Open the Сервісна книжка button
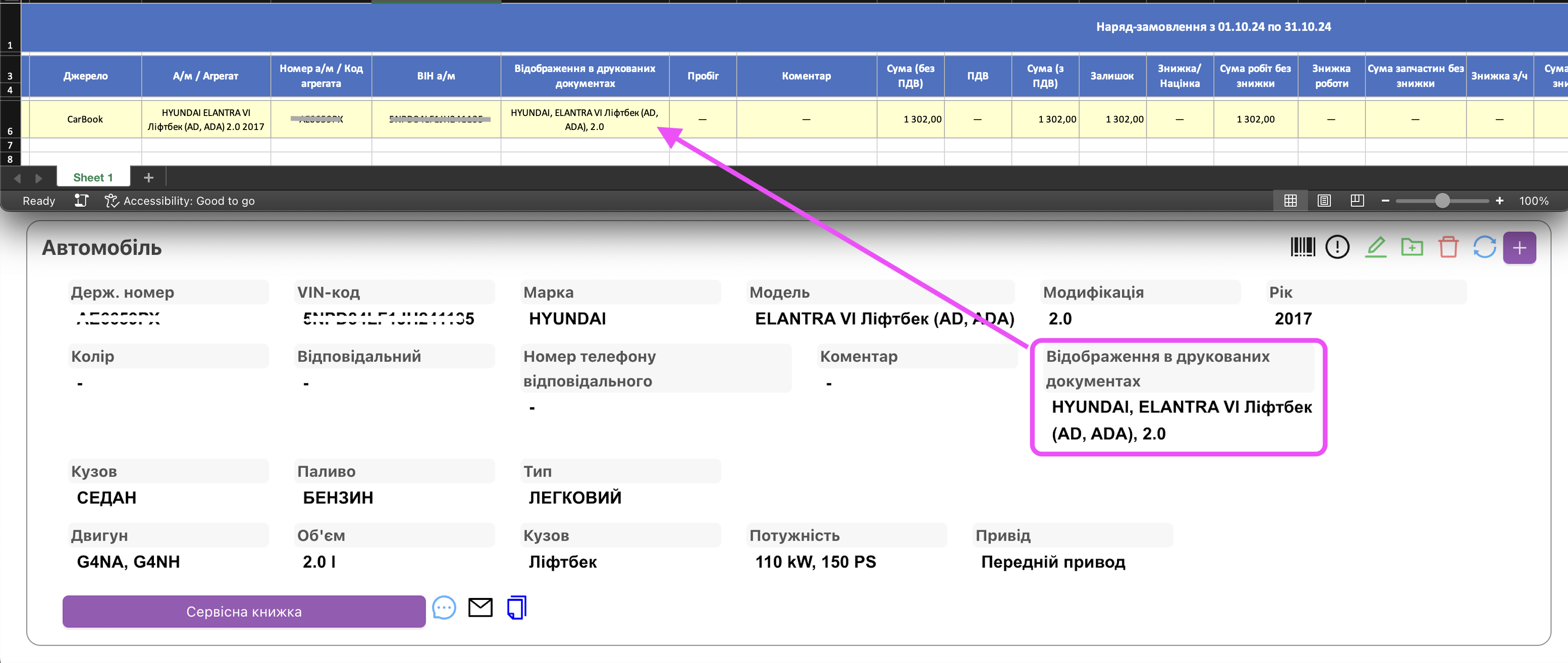 click(x=243, y=611)
